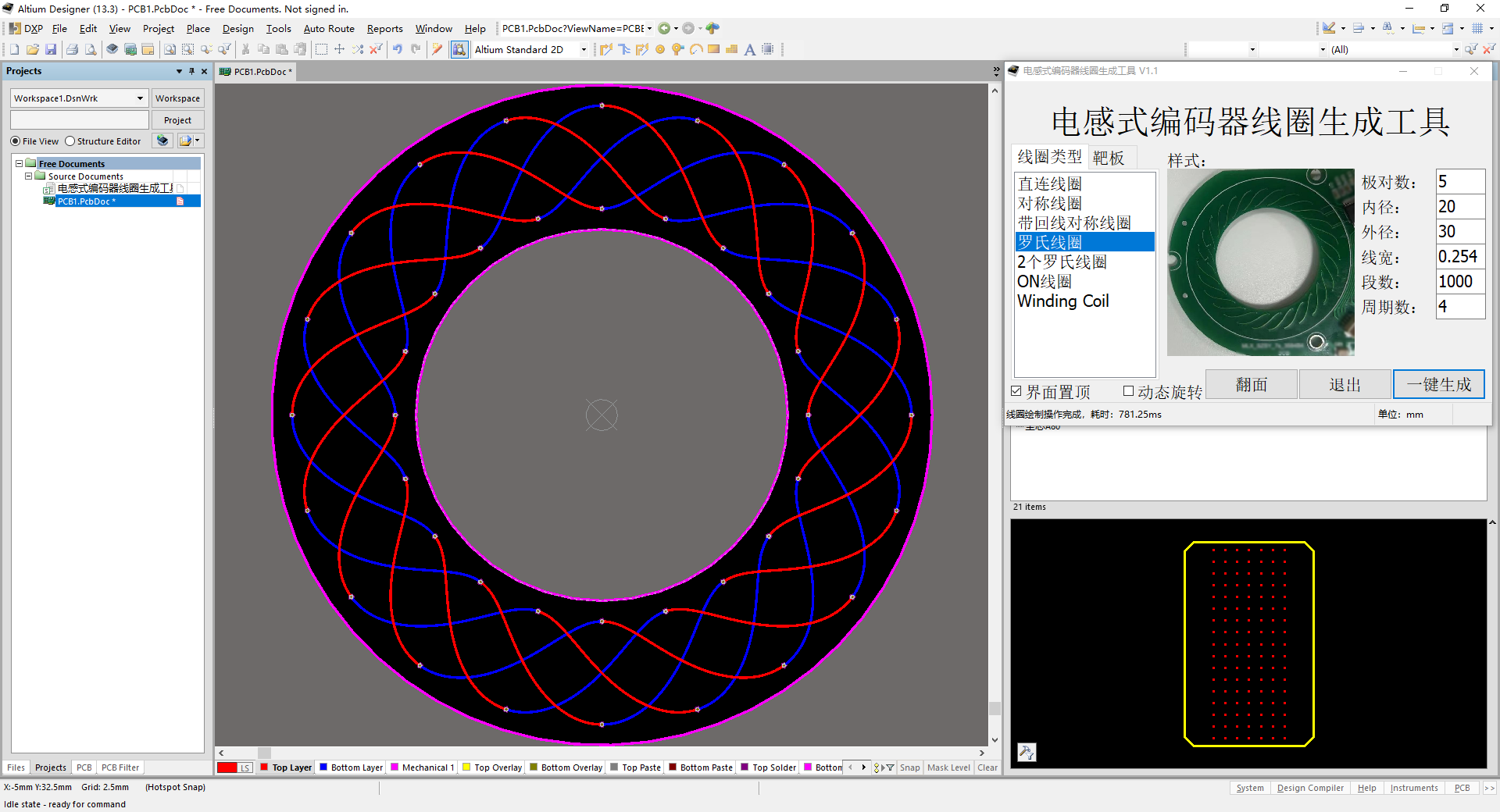
Task: Enable the 动态旋转 checkbox
Action: (1128, 391)
